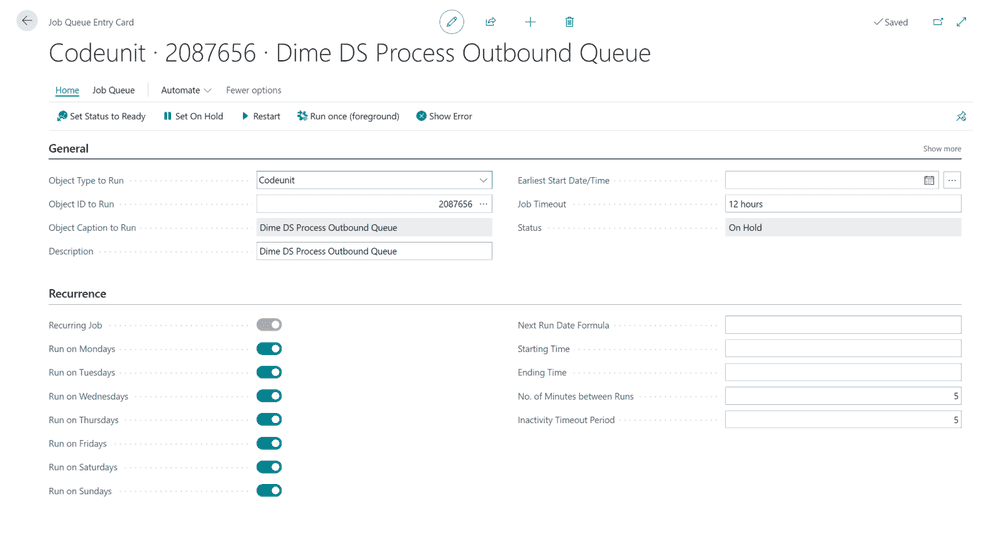Screen dimensions: 1000x533
Task: Open card in new window icon
Action: (938, 22)
